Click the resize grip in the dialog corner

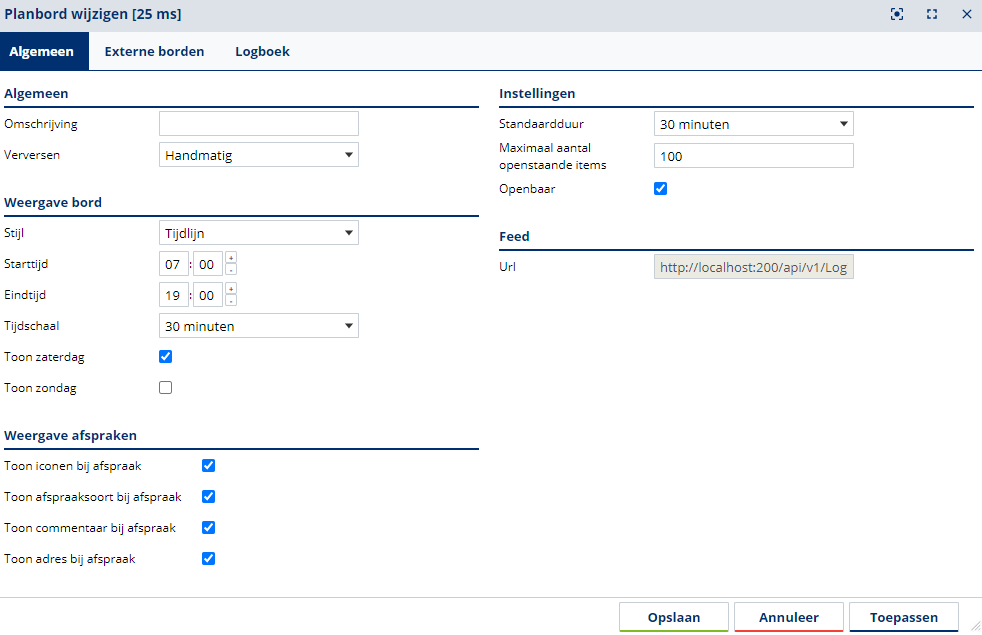point(974,626)
